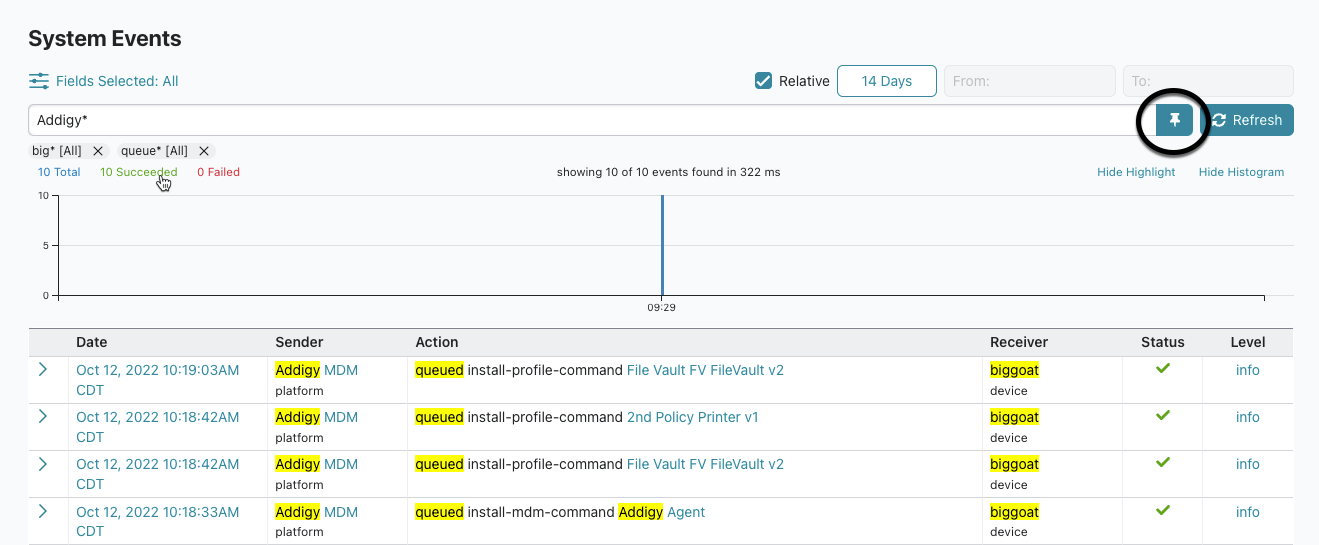Click success checkmark in 2nd Policy Printer row

[x=1162, y=416]
